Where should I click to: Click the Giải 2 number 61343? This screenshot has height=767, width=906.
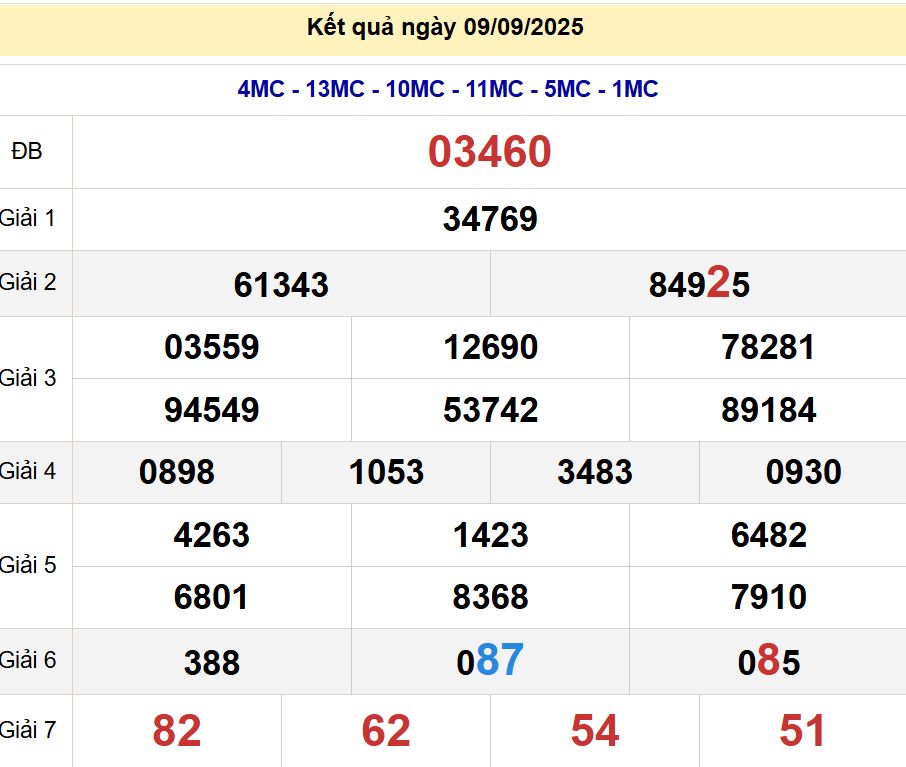tap(281, 285)
